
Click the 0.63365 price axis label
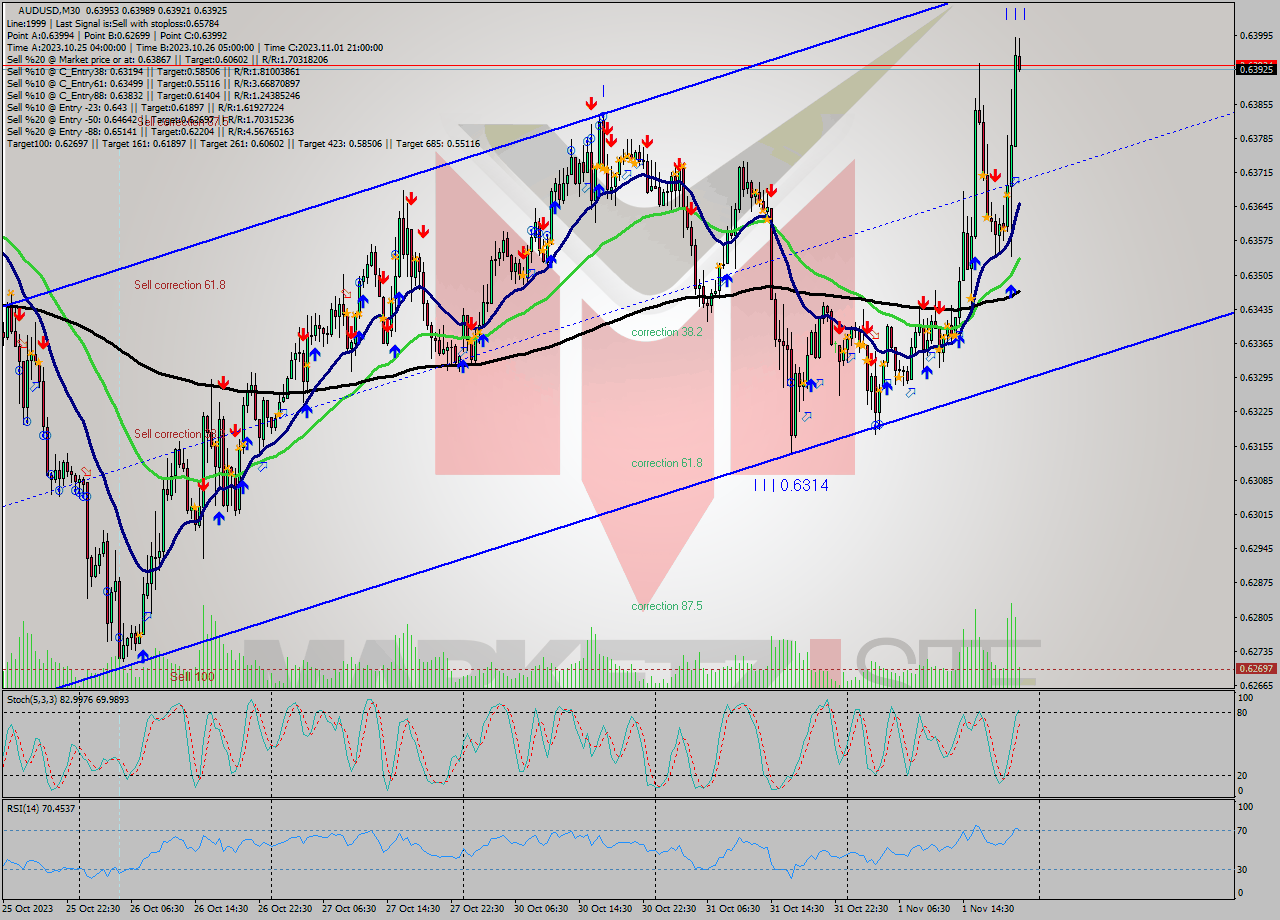tap(1256, 343)
